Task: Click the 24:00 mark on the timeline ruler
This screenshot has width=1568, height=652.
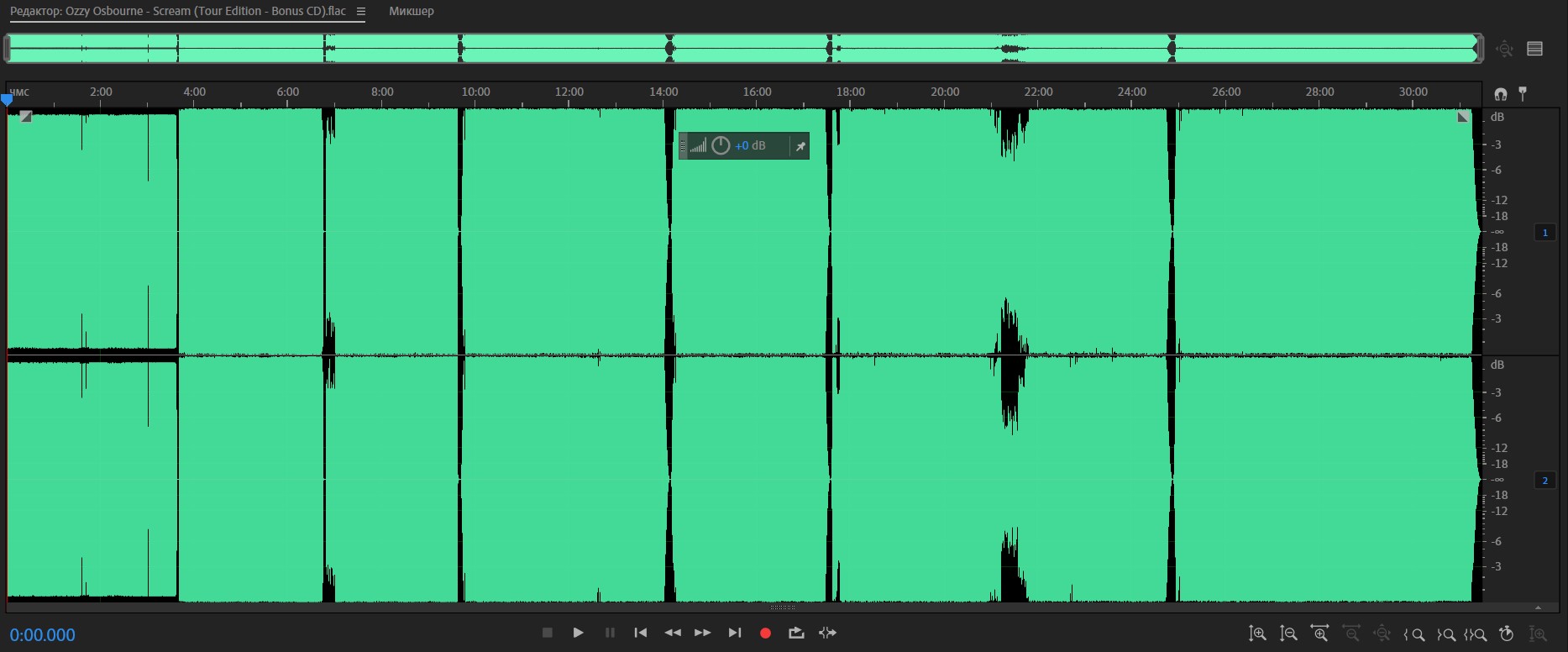Action: (1131, 92)
